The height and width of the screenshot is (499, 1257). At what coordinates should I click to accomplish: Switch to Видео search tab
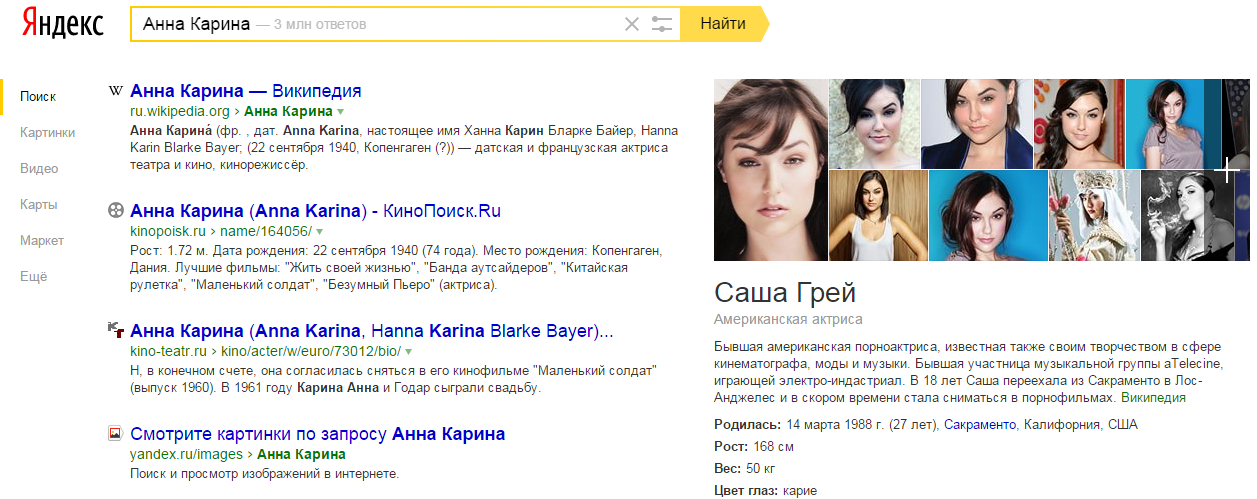[x=39, y=169]
